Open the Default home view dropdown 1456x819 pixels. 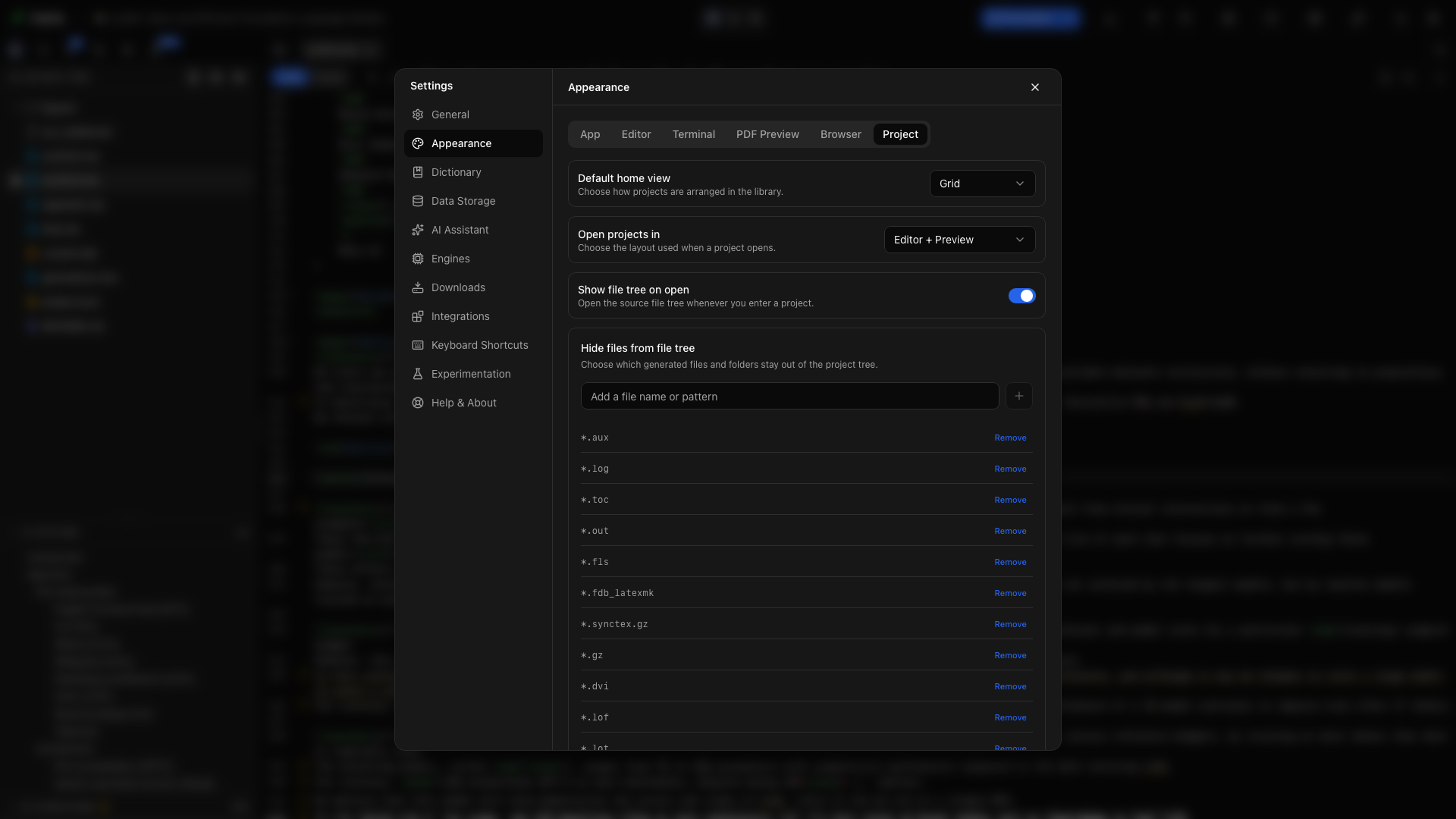tap(982, 184)
